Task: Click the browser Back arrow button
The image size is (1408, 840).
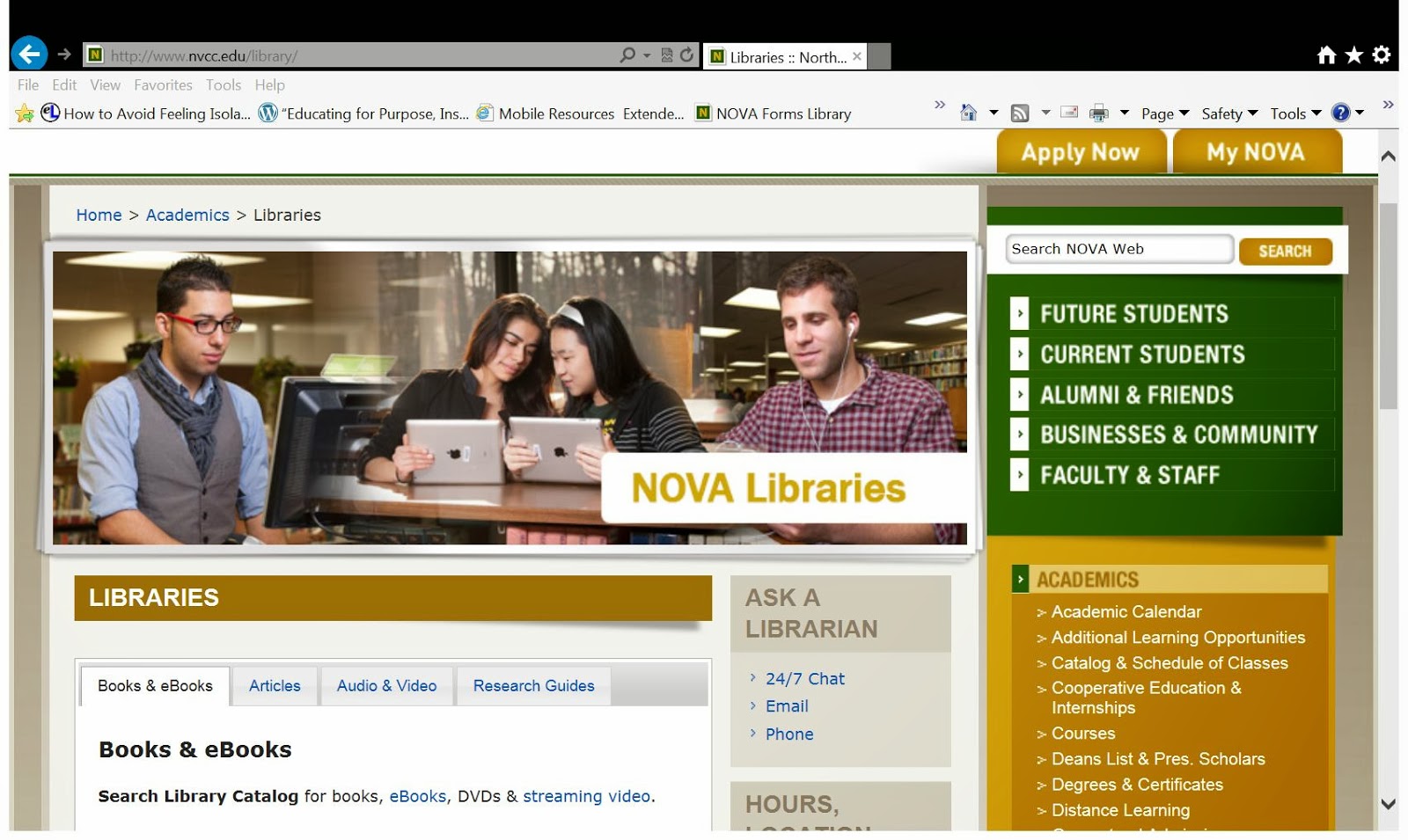Action: [x=29, y=54]
